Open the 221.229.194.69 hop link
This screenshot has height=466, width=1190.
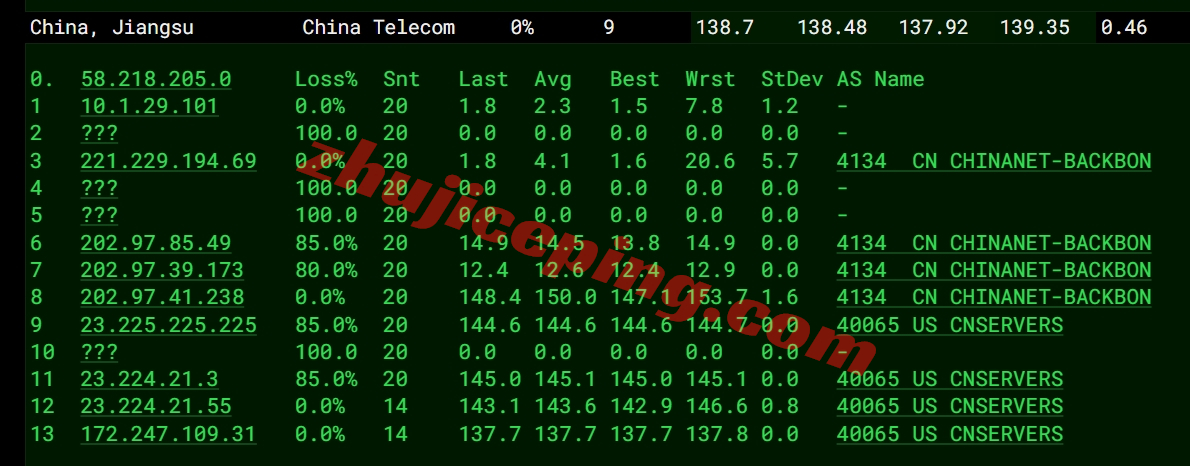tap(168, 161)
